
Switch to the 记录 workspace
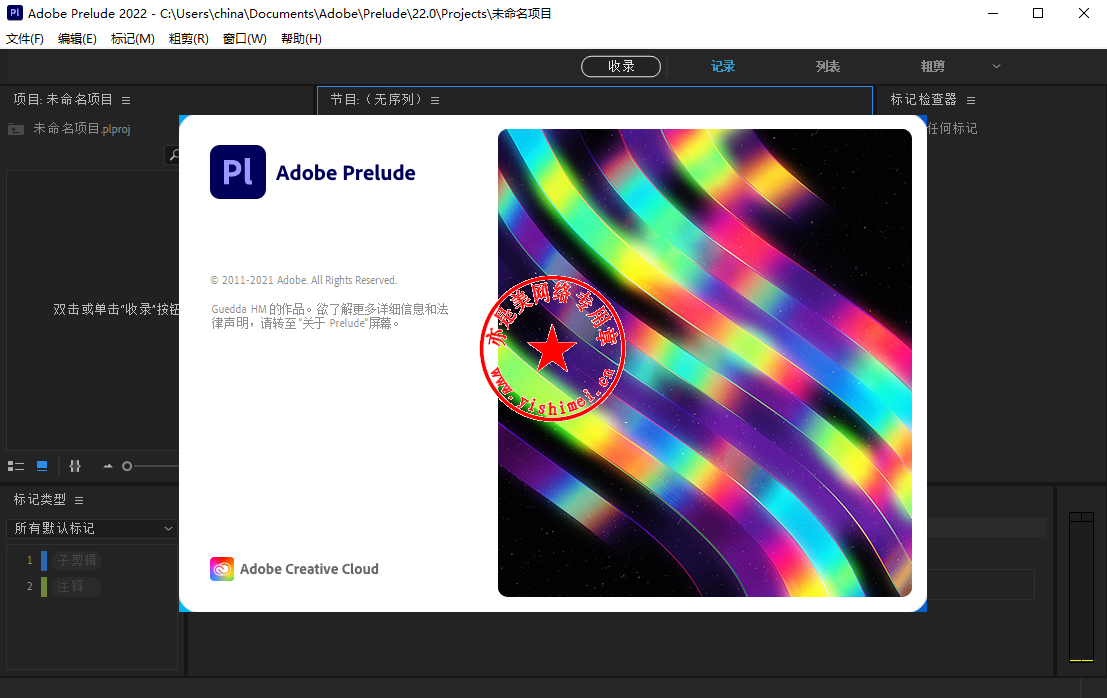click(723, 66)
